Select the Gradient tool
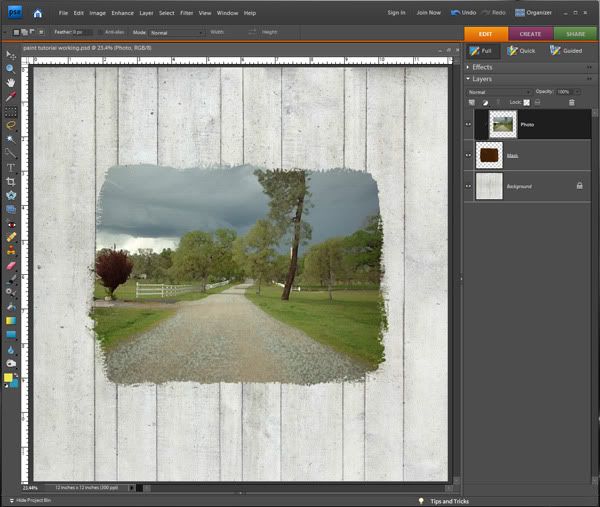 point(11,321)
